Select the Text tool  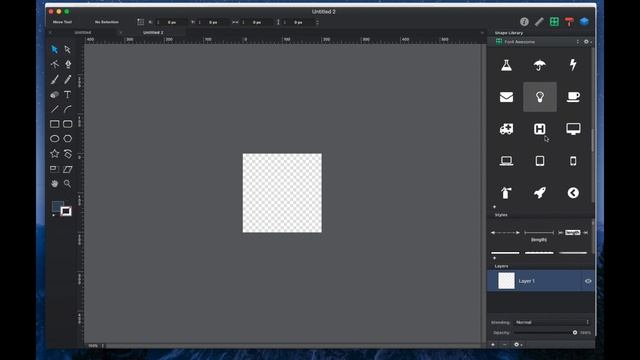click(x=68, y=94)
